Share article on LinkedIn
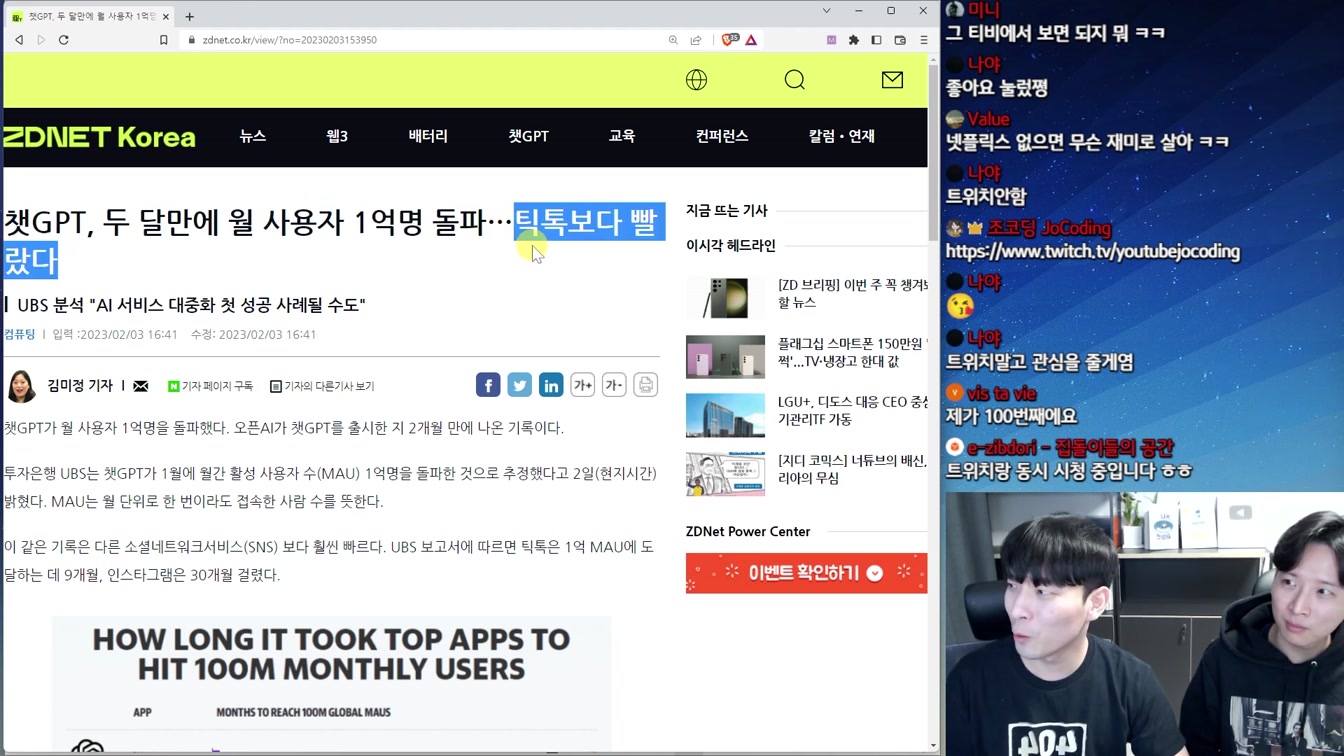 click(551, 385)
